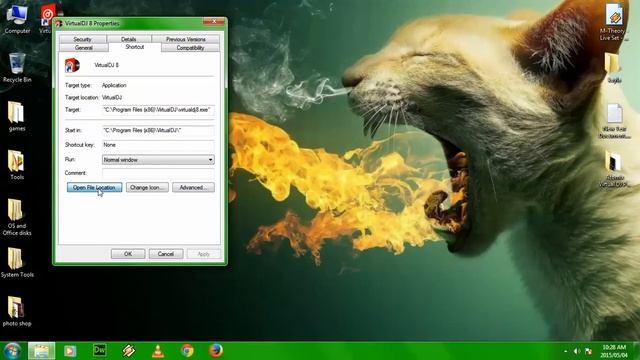
Task: Click the 'VirtualDJ' target location value
Action: tap(112, 98)
